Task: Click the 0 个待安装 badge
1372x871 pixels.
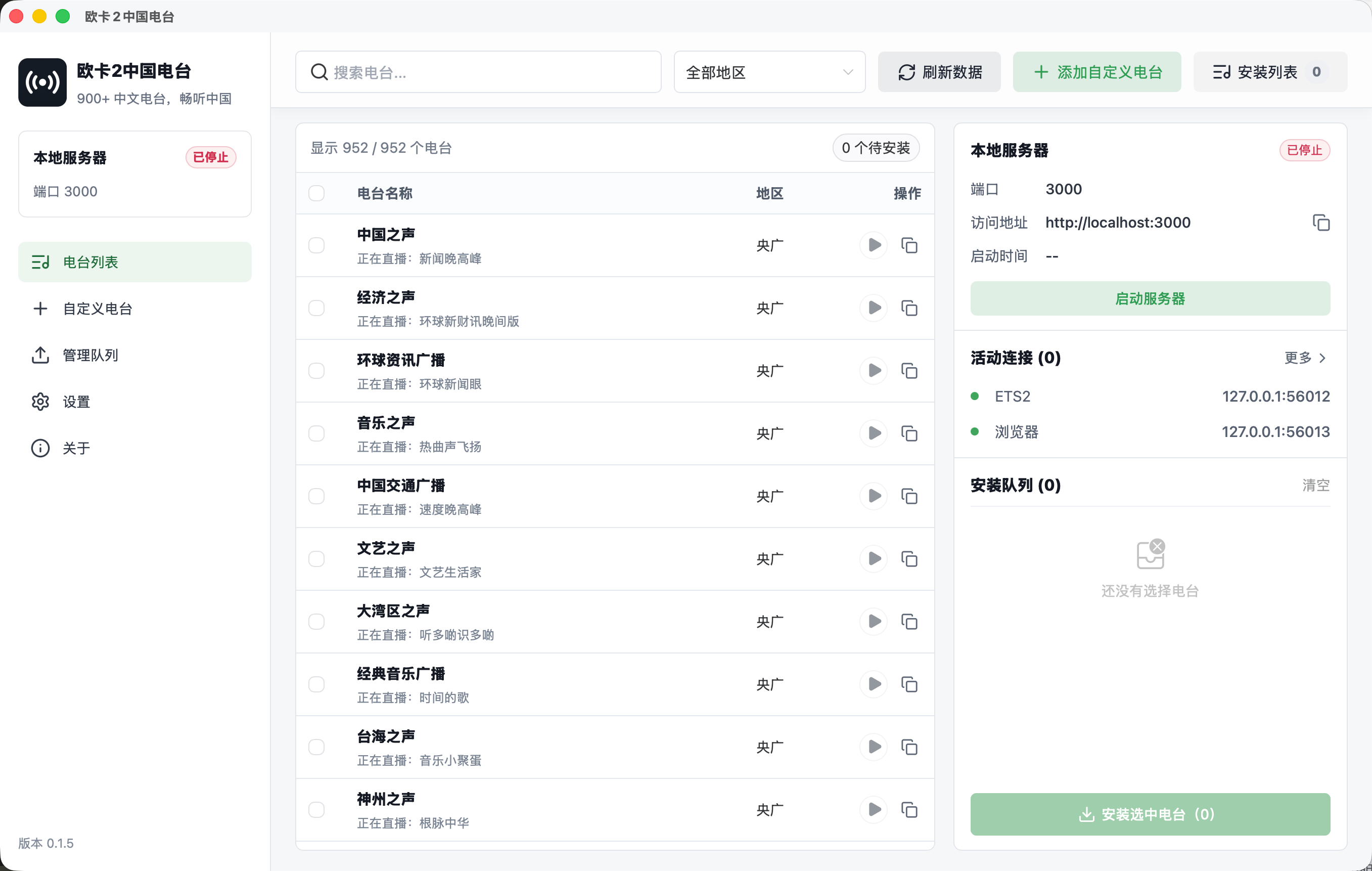Action: point(876,148)
